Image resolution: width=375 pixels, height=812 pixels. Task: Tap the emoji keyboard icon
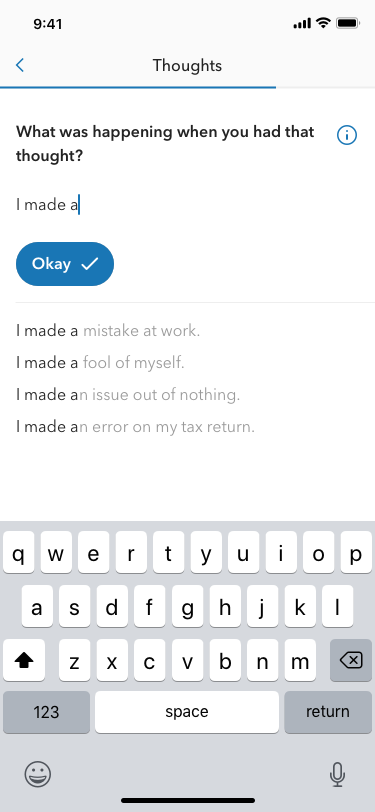[38, 774]
